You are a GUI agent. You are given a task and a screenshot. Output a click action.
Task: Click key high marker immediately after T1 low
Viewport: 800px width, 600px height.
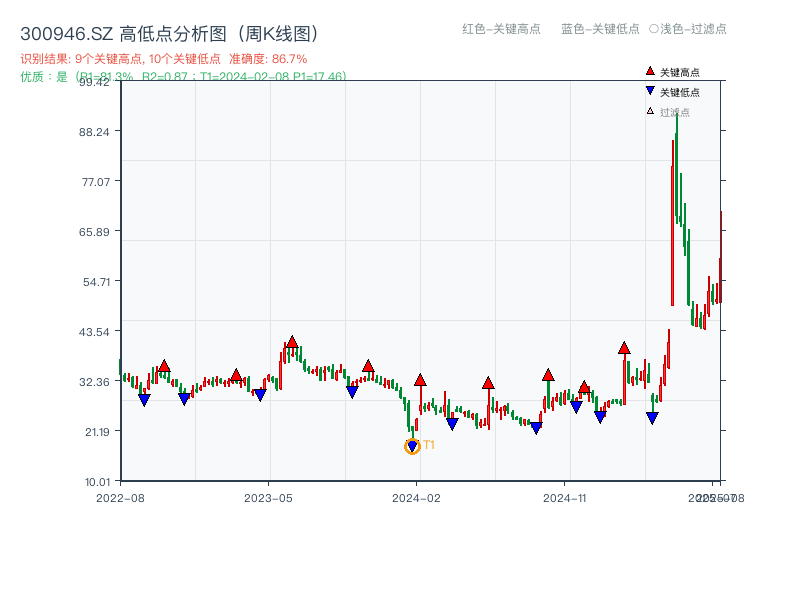[420, 380]
